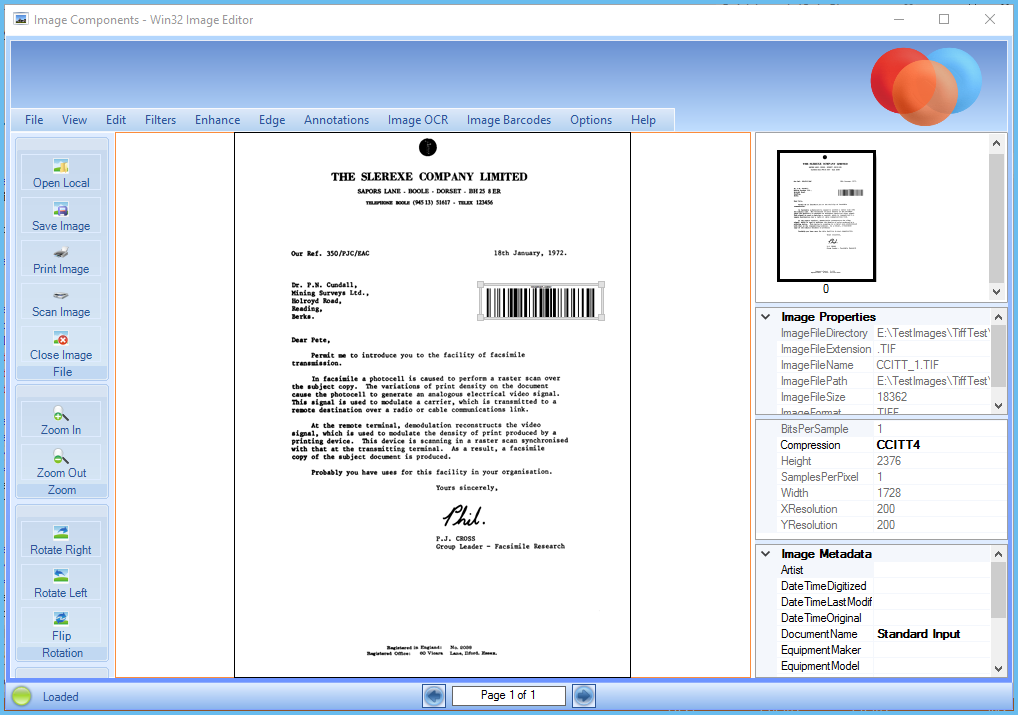Open the File menu
Viewport: 1018px width, 715px height.
point(34,120)
